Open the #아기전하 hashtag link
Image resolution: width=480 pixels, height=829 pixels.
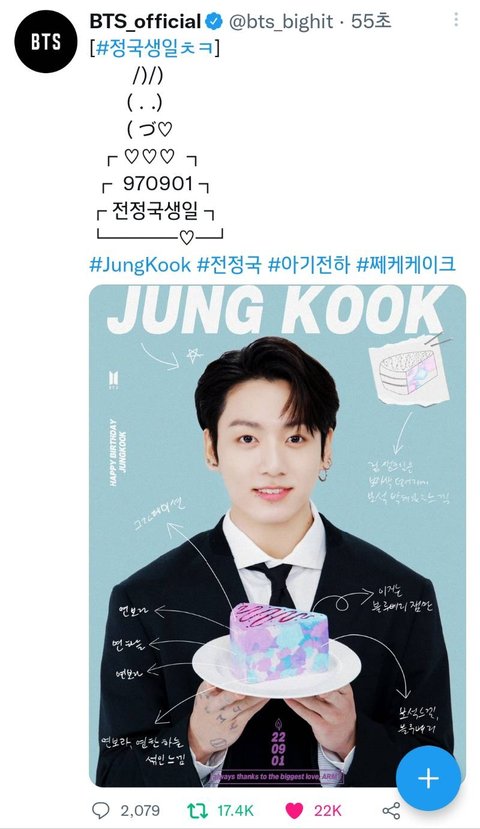click(309, 264)
